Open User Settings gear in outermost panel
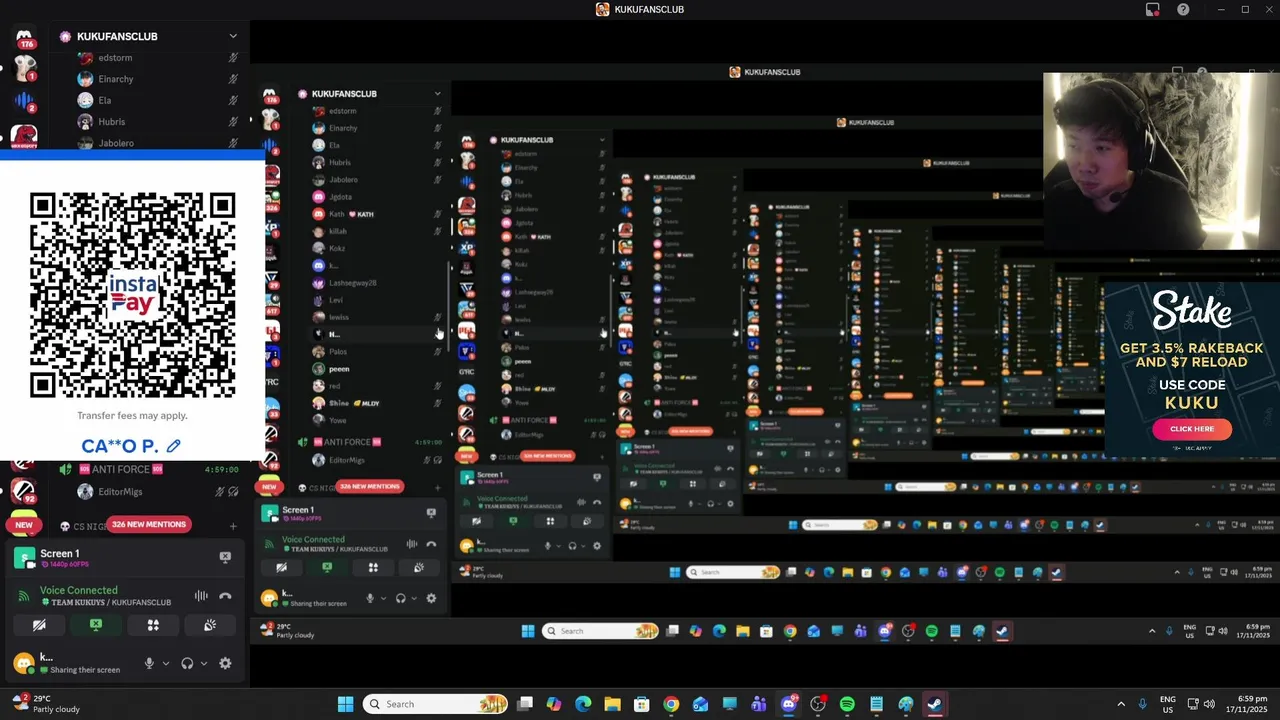The width and height of the screenshot is (1280, 720). (x=225, y=663)
